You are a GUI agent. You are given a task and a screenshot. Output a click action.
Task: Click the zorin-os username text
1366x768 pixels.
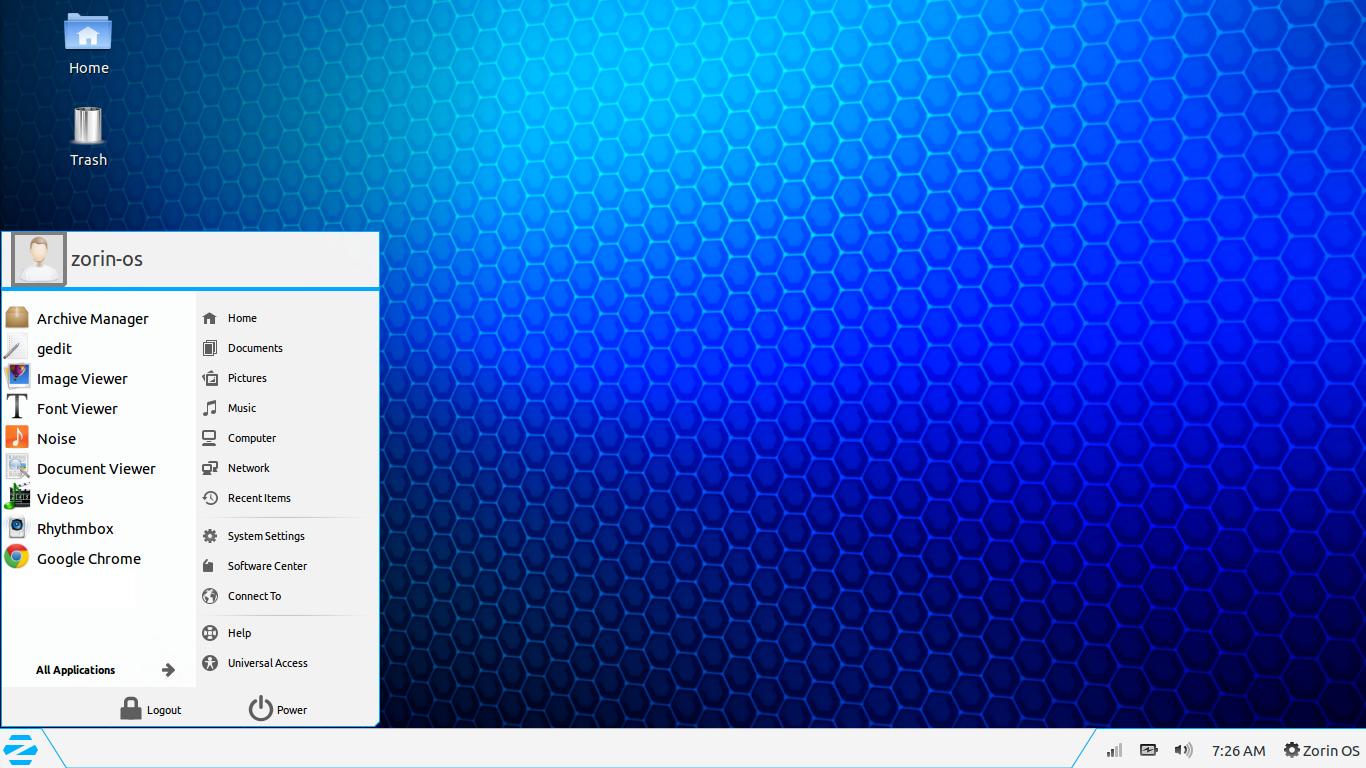pos(107,259)
